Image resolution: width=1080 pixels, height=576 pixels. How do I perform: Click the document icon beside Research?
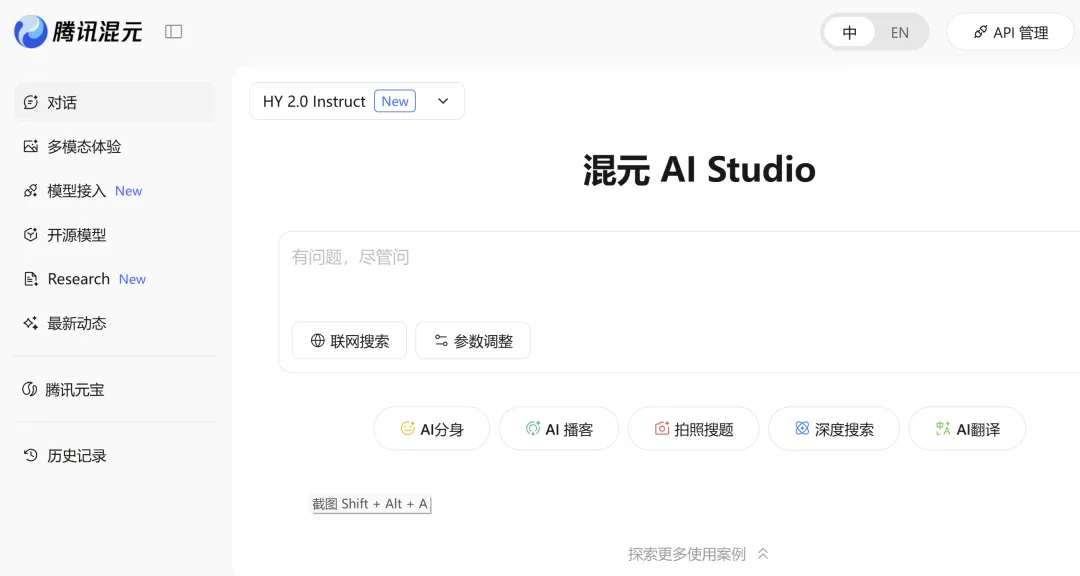[x=30, y=279]
